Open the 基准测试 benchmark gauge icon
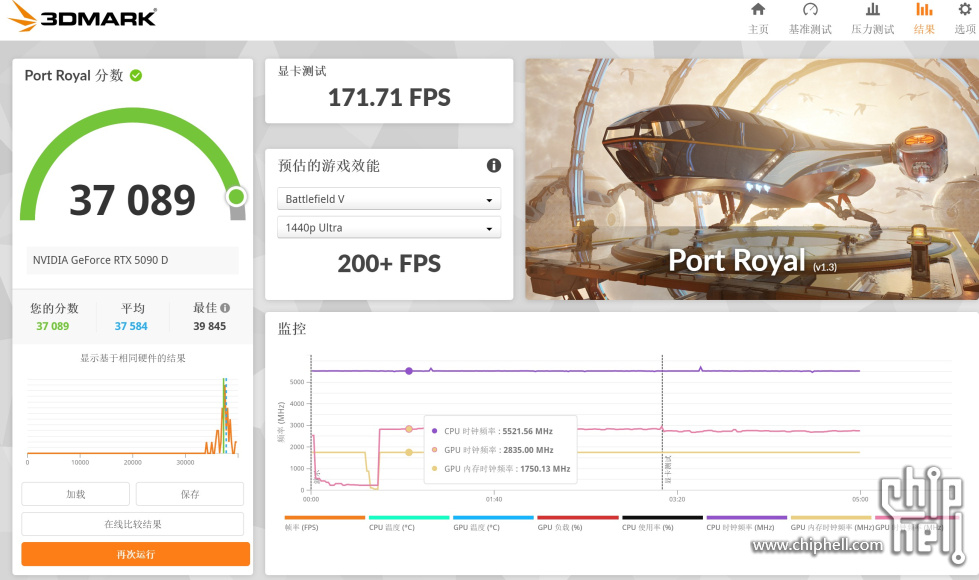979x580 pixels. [810, 9]
